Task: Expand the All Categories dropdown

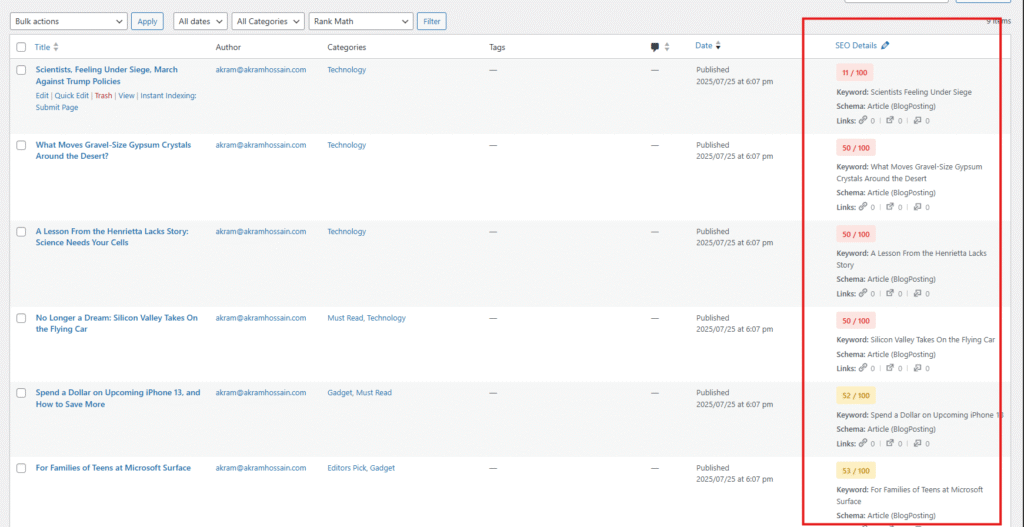Action: (x=268, y=21)
